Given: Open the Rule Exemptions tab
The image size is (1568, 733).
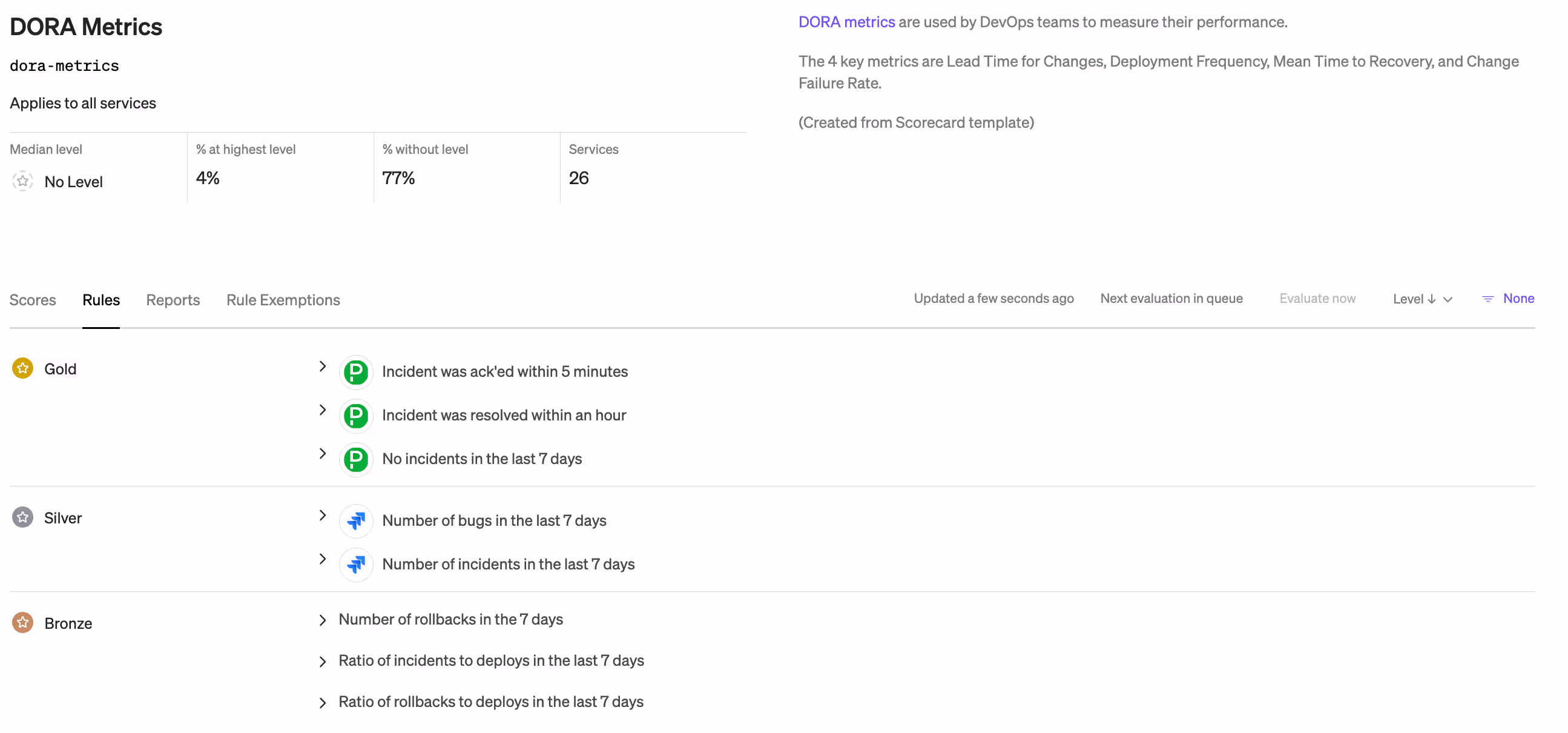Looking at the screenshot, I should [x=283, y=300].
